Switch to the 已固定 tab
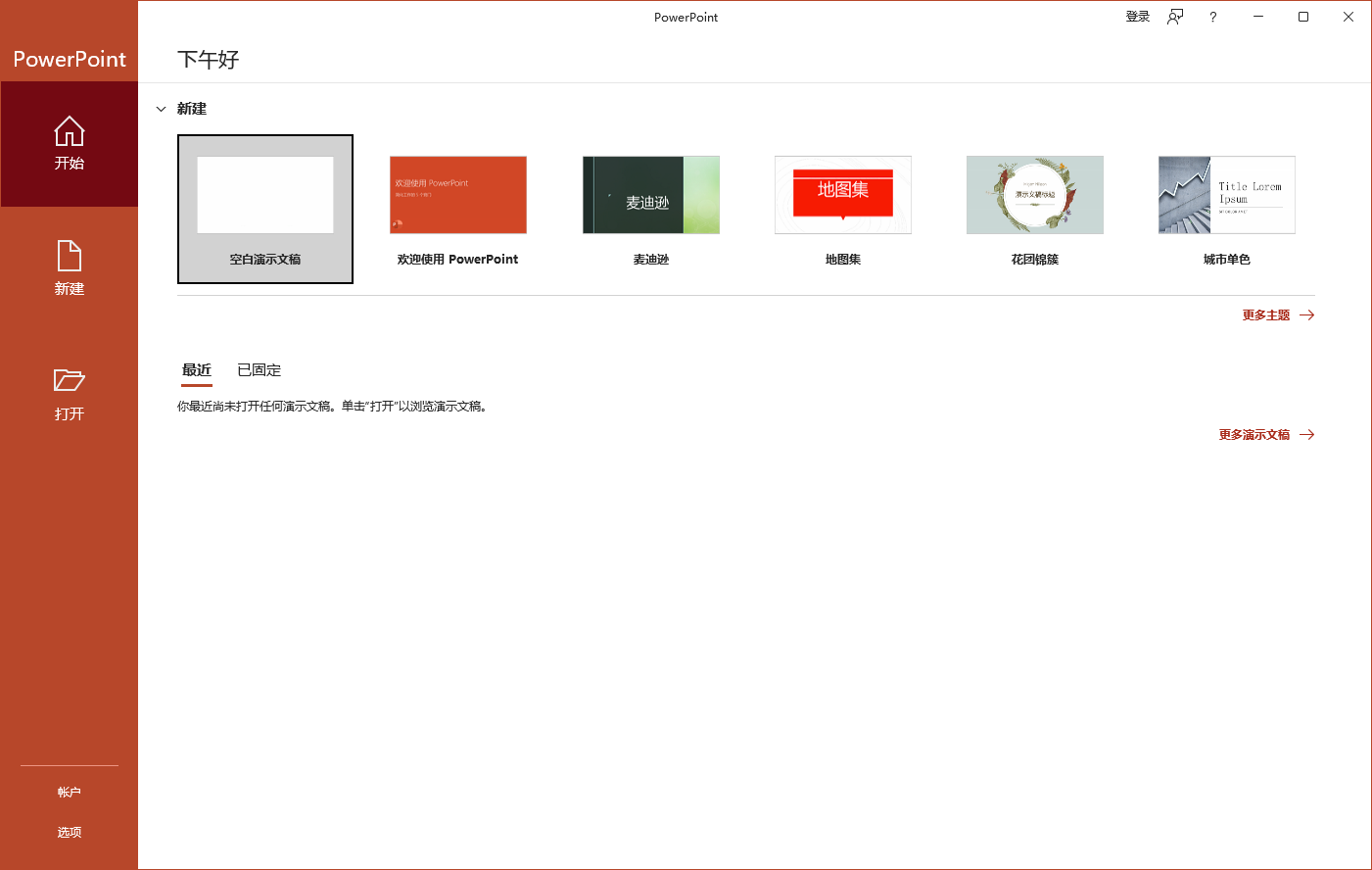This screenshot has height=870, width=1372. tap(259, 370)
